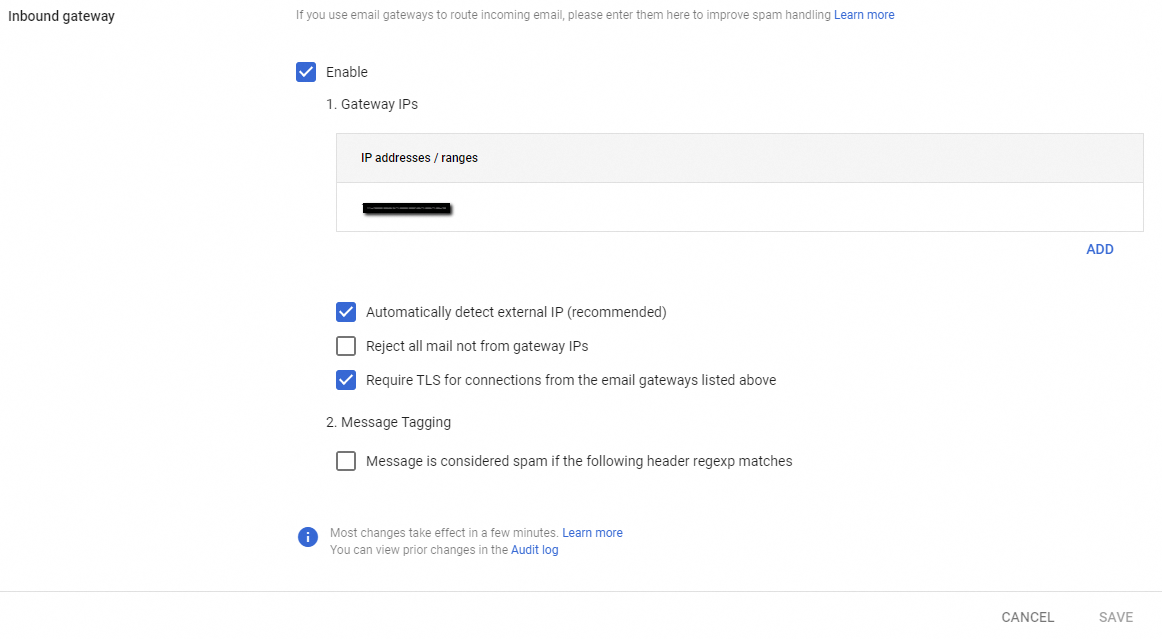Enable spam header regexp matching checkbox
1162x639 pixels.
pyautogui.click(x=346, y=461)
